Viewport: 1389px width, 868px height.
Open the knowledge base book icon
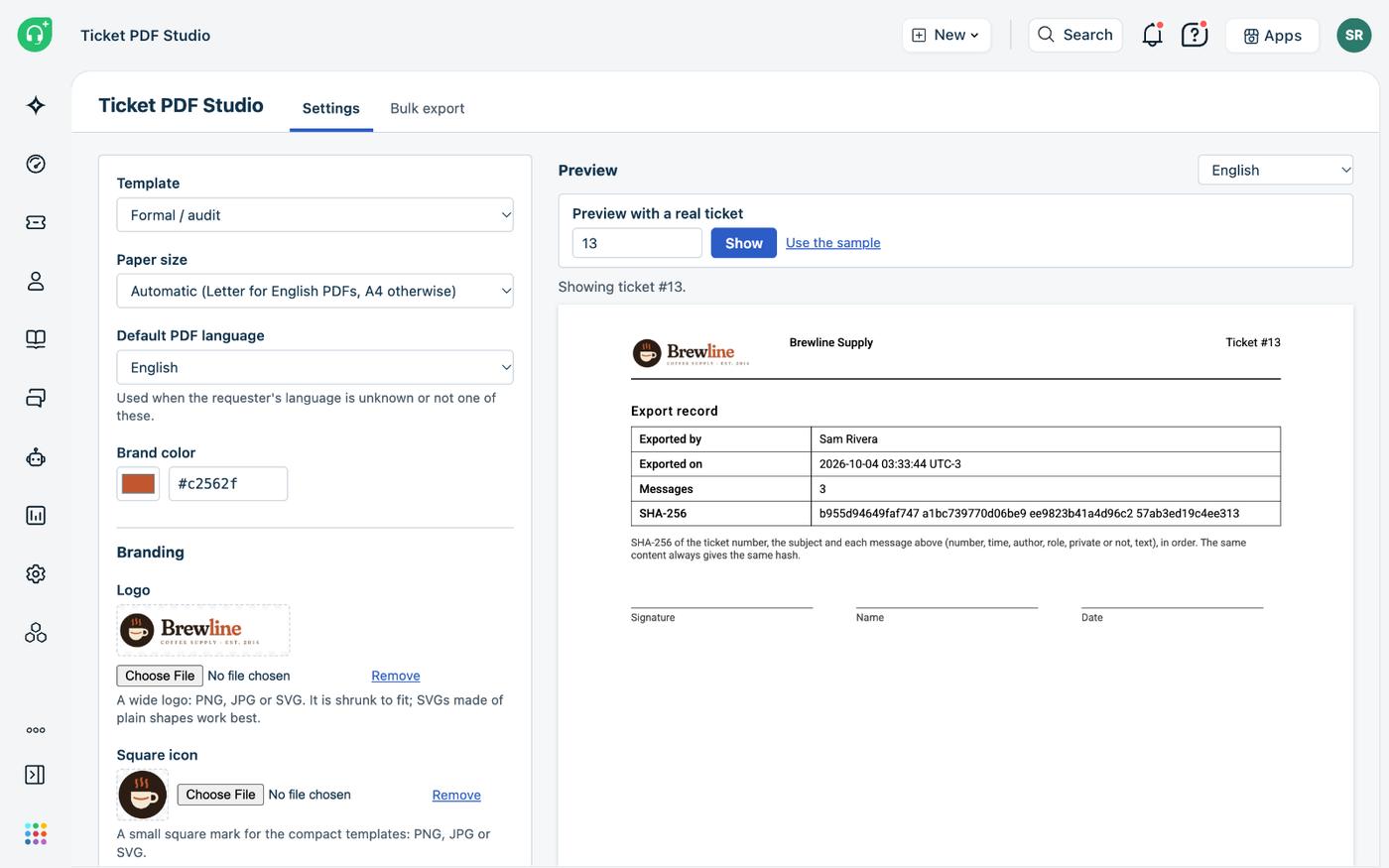tap(36, 339)
